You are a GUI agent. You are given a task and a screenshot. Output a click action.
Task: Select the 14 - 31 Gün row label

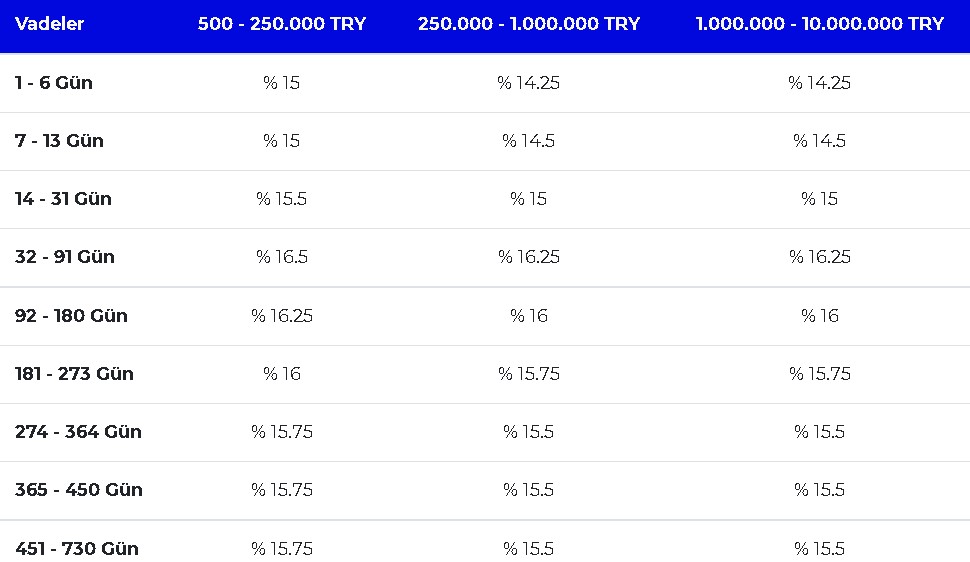pyautogui.click(x=63, y=199)
